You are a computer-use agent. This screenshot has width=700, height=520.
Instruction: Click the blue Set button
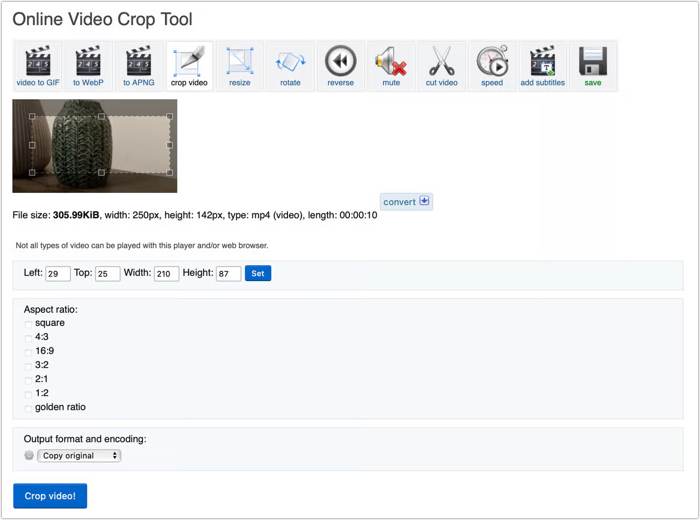tap(258, 273)
